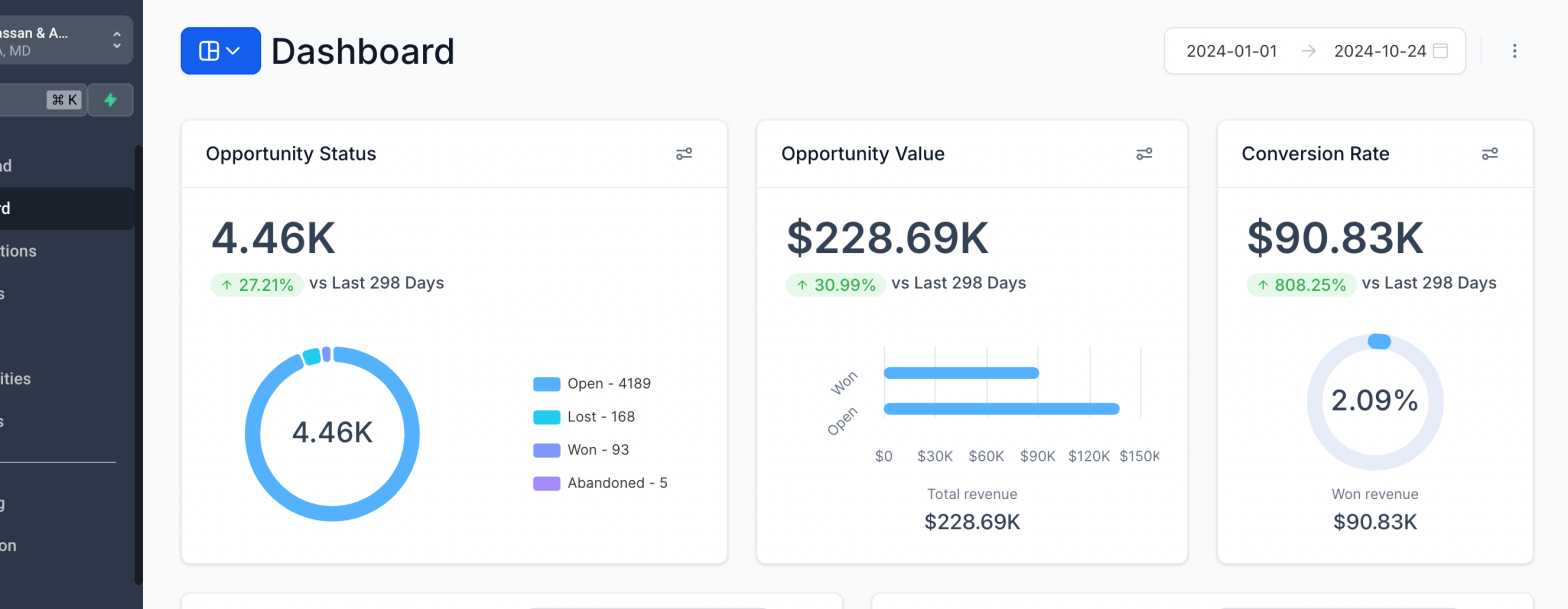Select the highlighted Dashboard sidebar item
The image size is (1568, 609).
[x=60, y=209]
